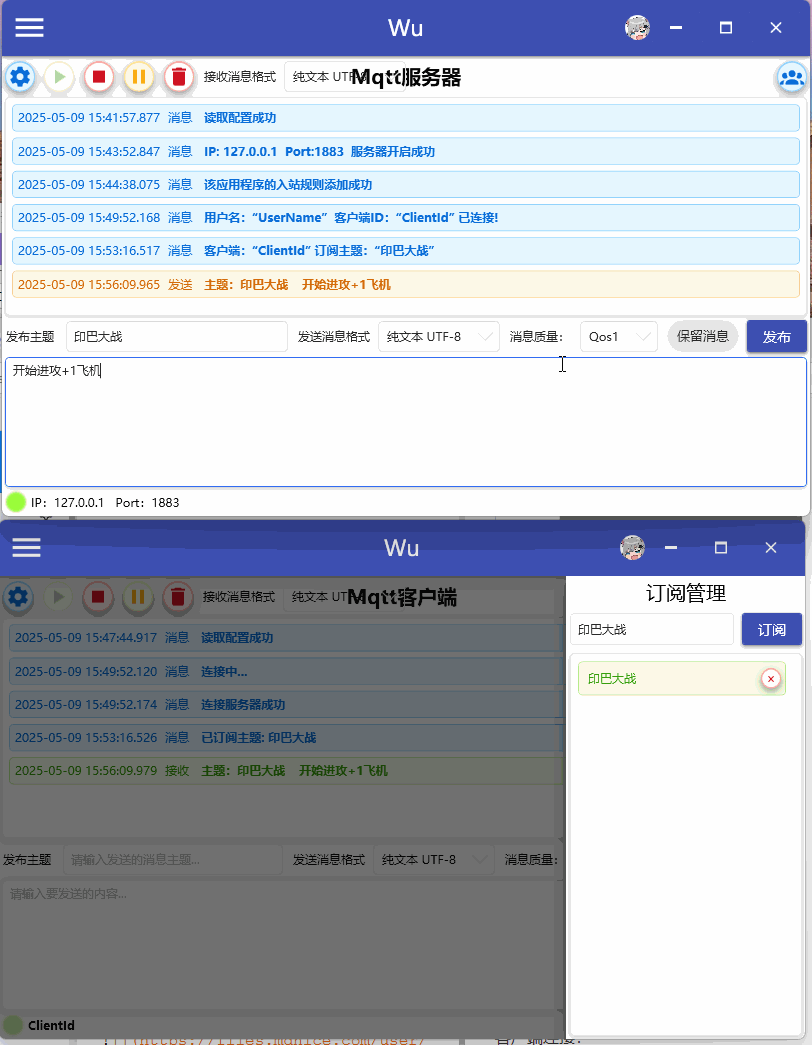
Task: Start the server with the play icon
Action: pos(59,77)
